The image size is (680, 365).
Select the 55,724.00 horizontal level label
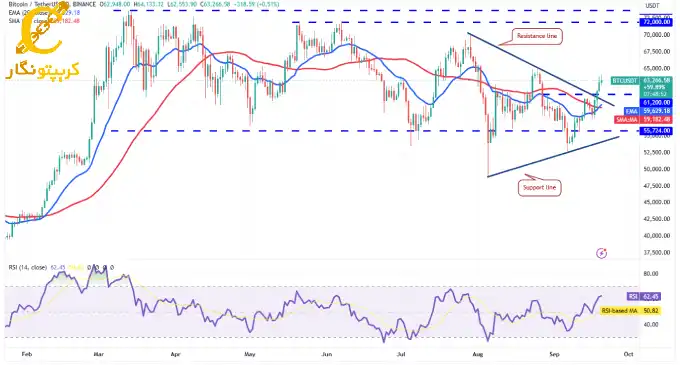pos(656,130)
